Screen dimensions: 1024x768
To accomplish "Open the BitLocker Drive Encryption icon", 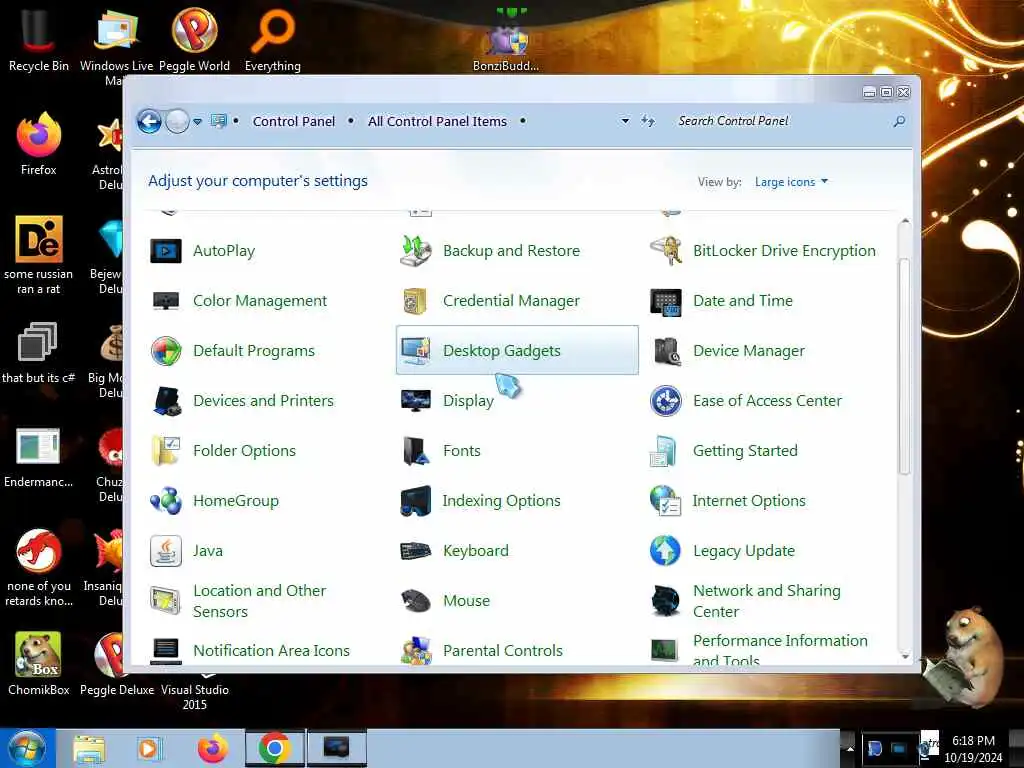I will tap(666, 251).
